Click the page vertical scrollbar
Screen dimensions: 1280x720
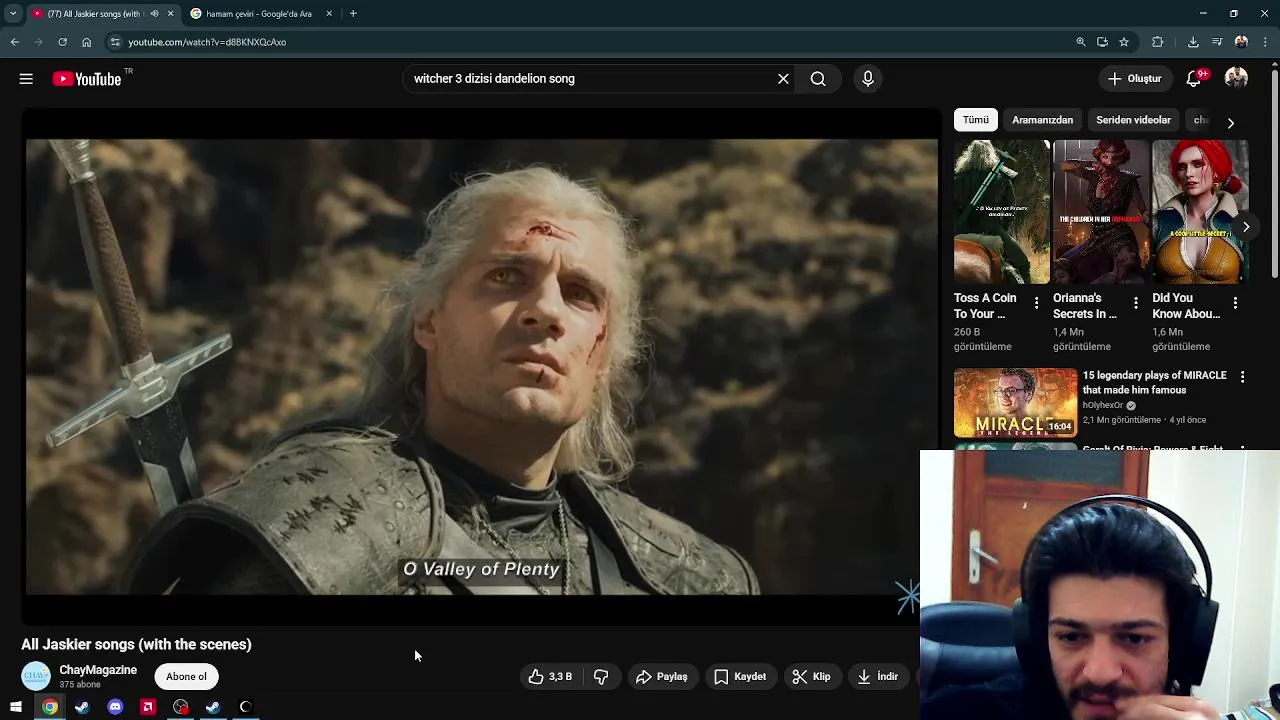[1274, 175]
